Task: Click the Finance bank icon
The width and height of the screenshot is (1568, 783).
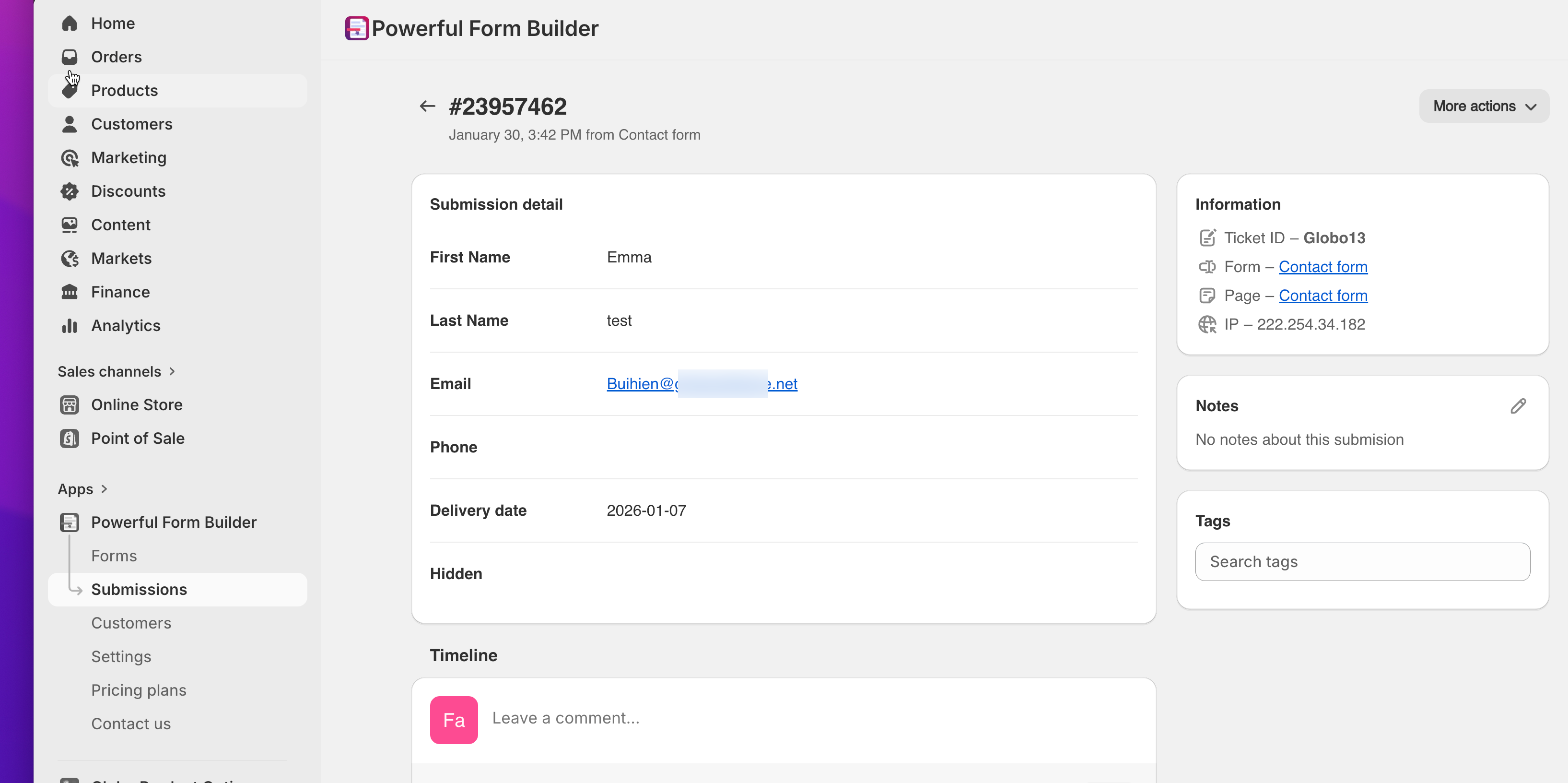Action: pos(70,292)
